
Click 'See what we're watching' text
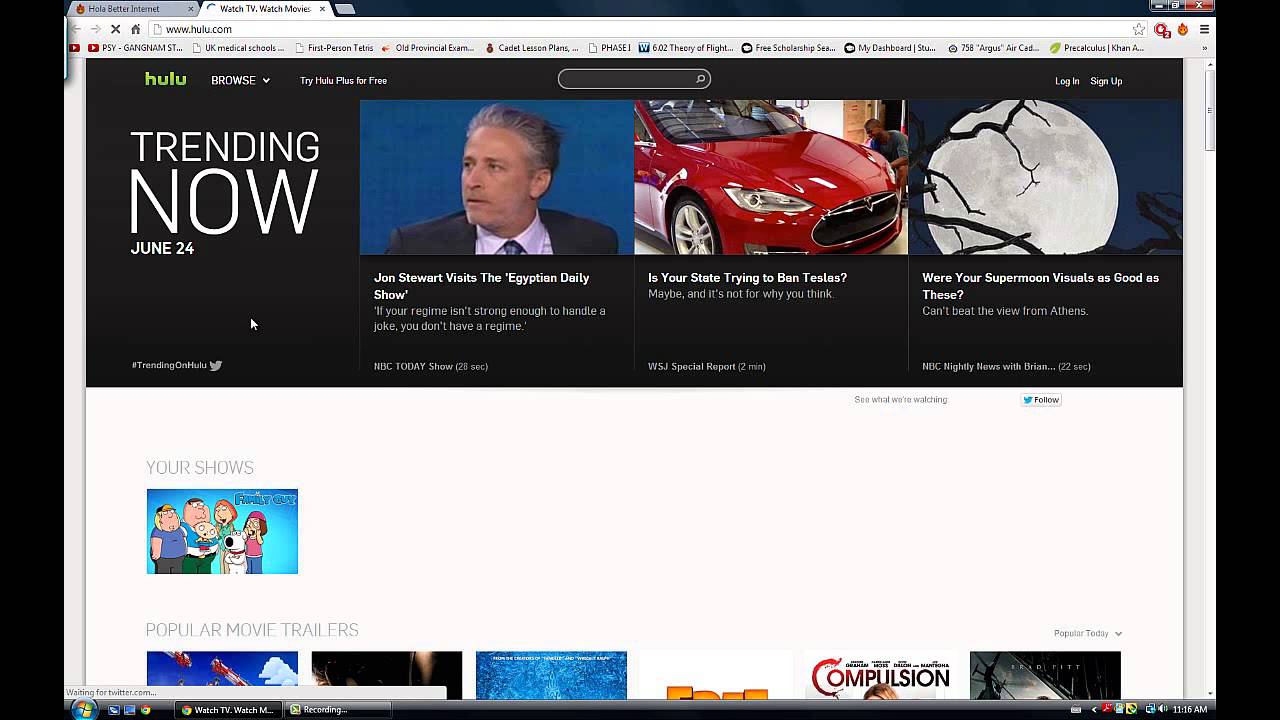pos(901,400)
